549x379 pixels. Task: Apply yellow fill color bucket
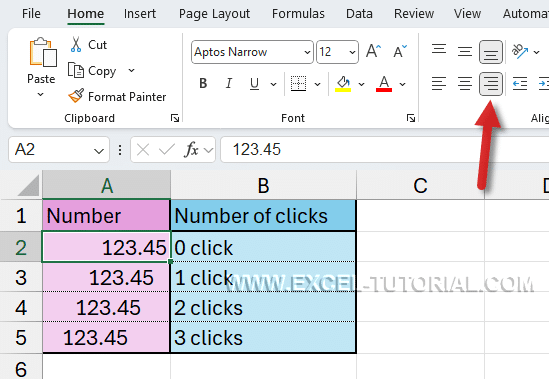343,84
